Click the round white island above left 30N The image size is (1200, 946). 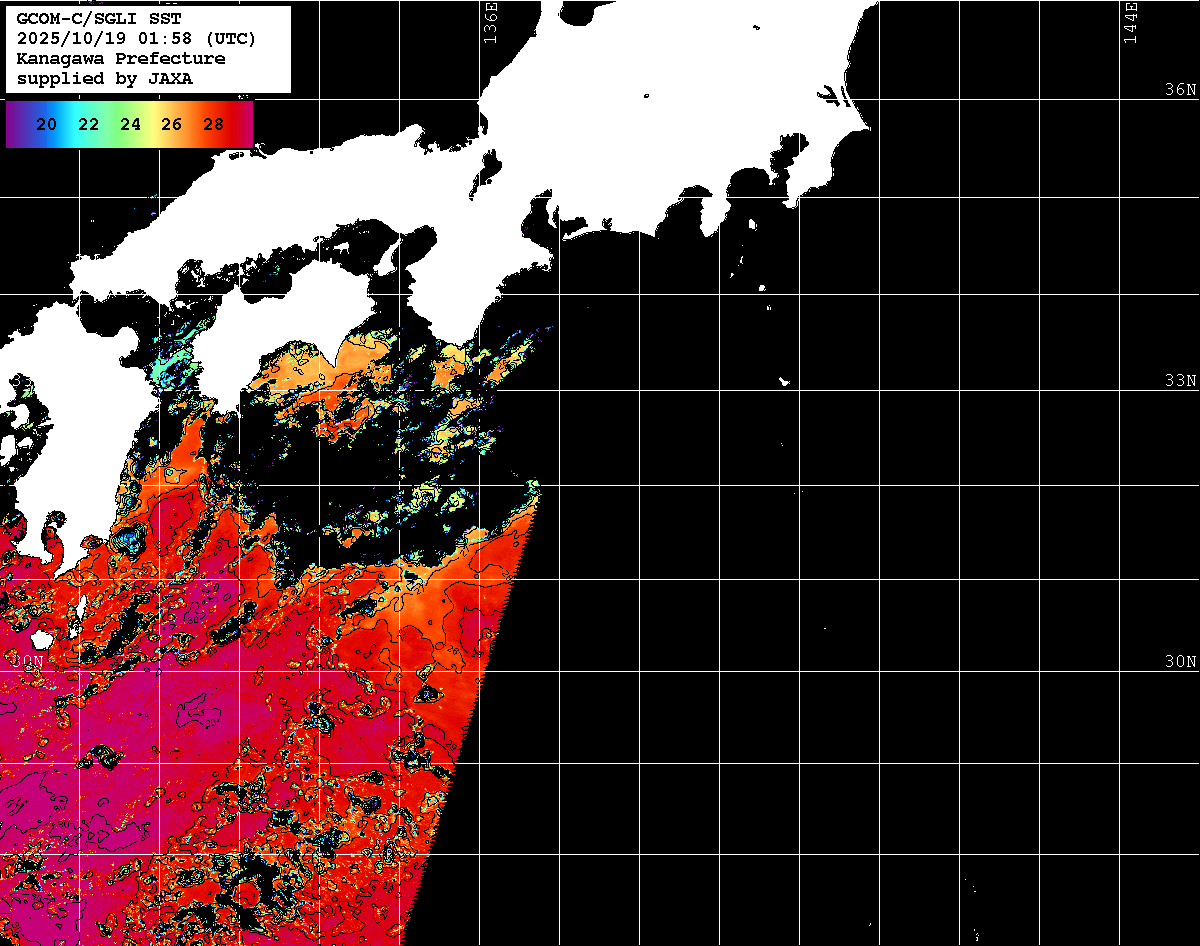(42, 639)
